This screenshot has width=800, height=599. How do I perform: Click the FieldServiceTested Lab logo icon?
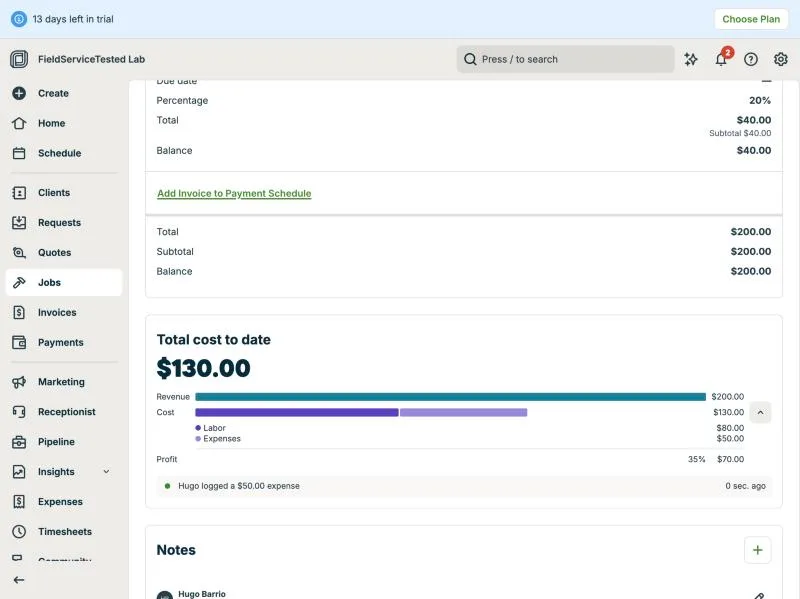click(x=19, y=59)
